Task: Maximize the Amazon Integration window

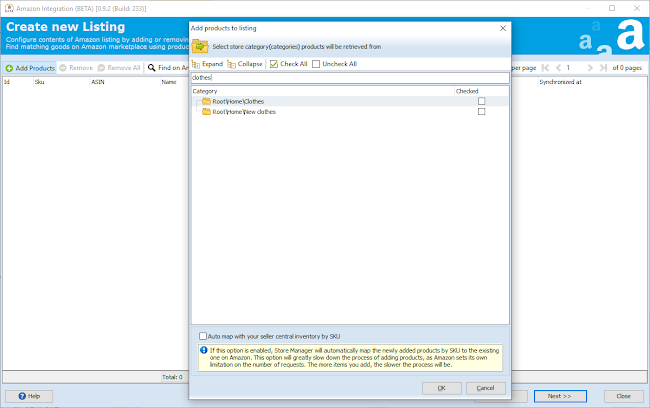Action: (612, 8)
